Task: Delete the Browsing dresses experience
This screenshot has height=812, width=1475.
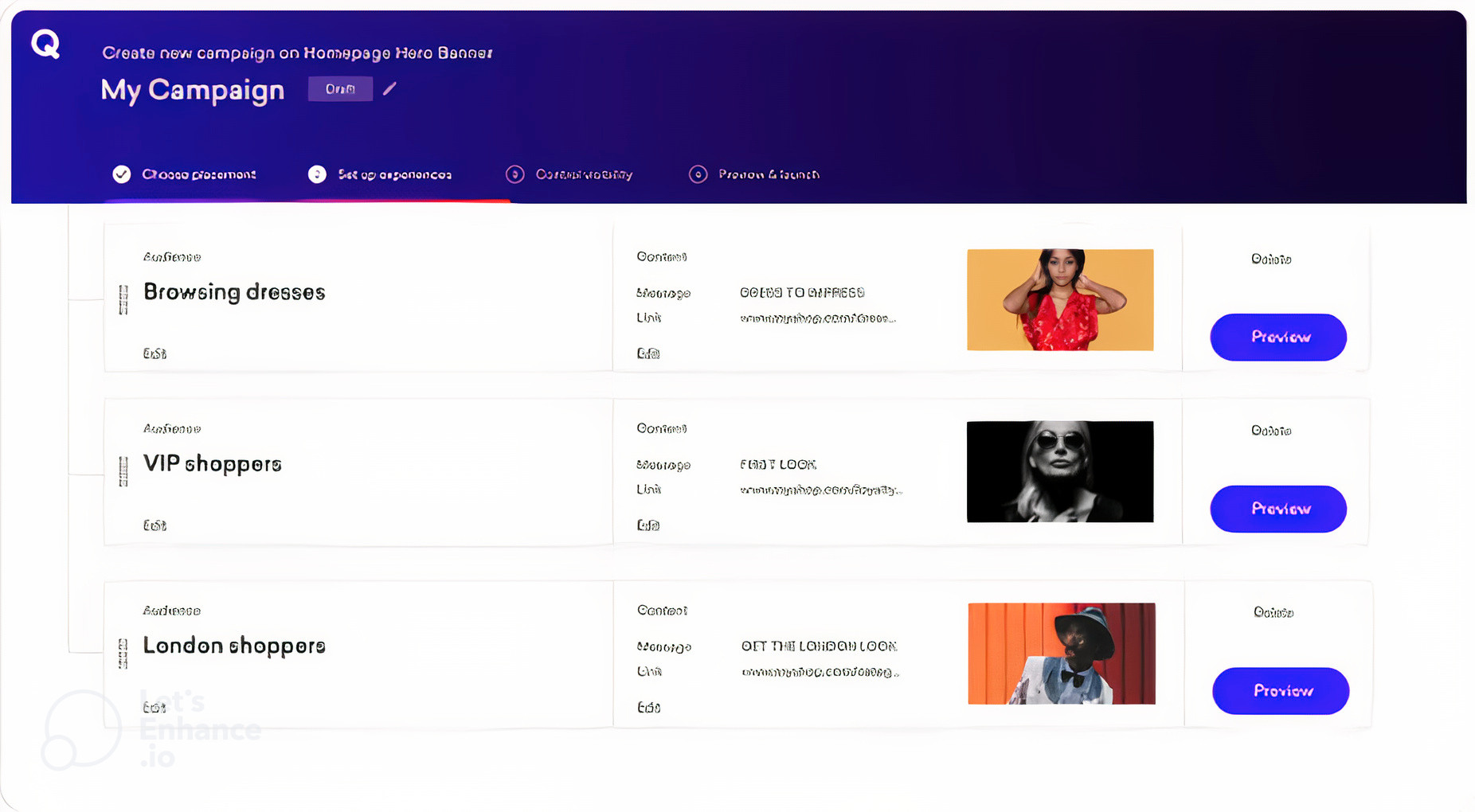Action: tap(1271, 259)
